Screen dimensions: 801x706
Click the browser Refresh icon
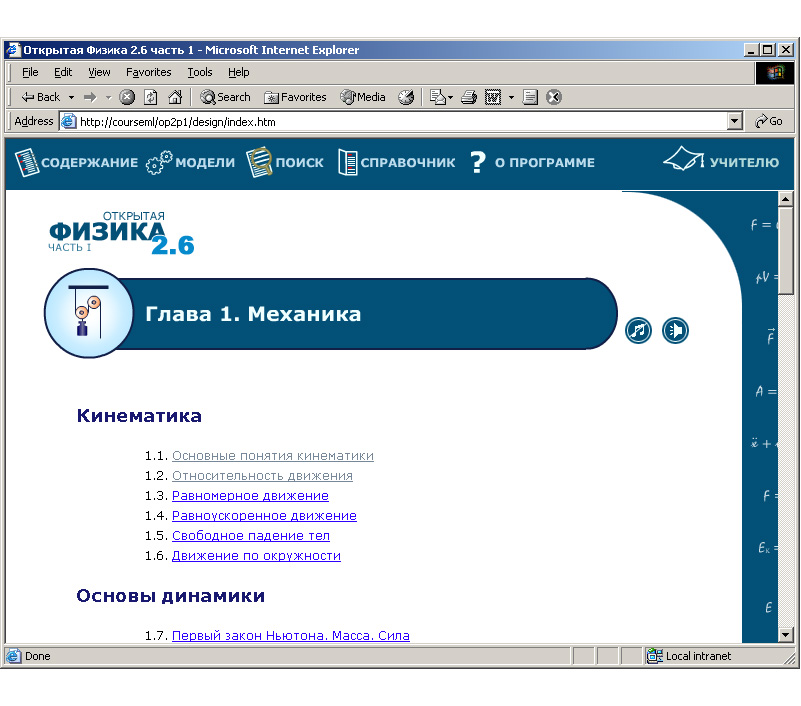click(x=151, y=97)
